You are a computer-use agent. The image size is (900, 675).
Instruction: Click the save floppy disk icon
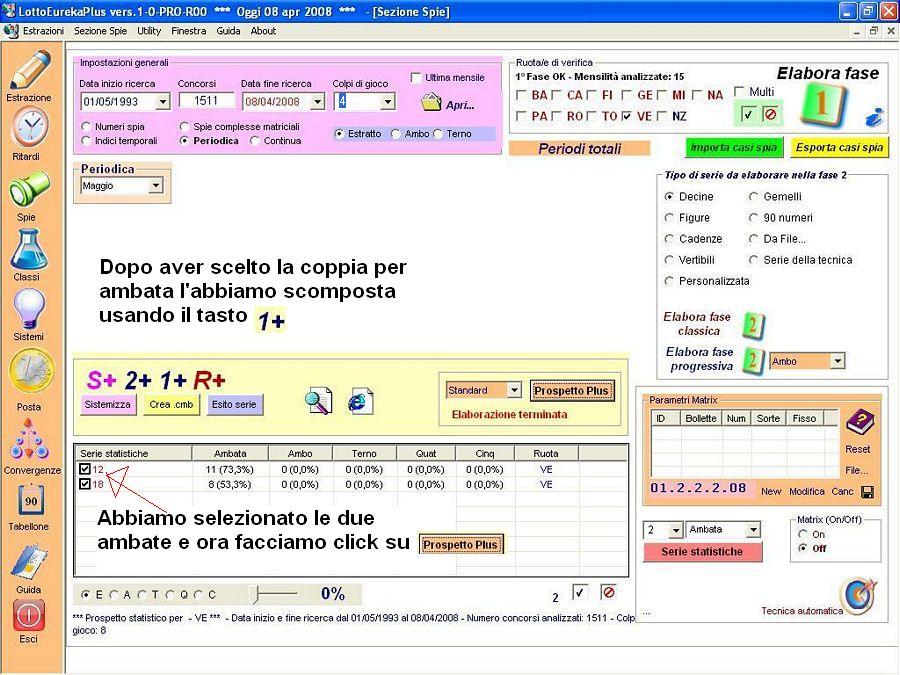868,492
